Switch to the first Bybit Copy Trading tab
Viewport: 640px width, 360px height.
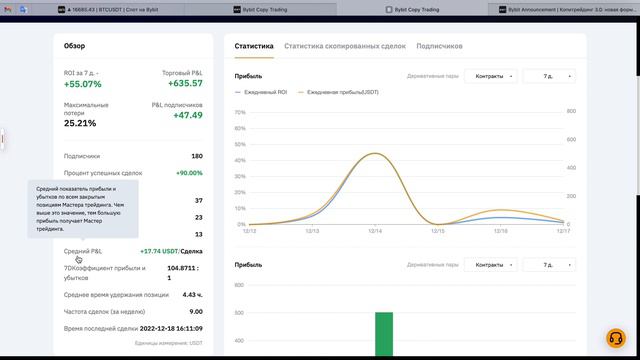[260, 9]
